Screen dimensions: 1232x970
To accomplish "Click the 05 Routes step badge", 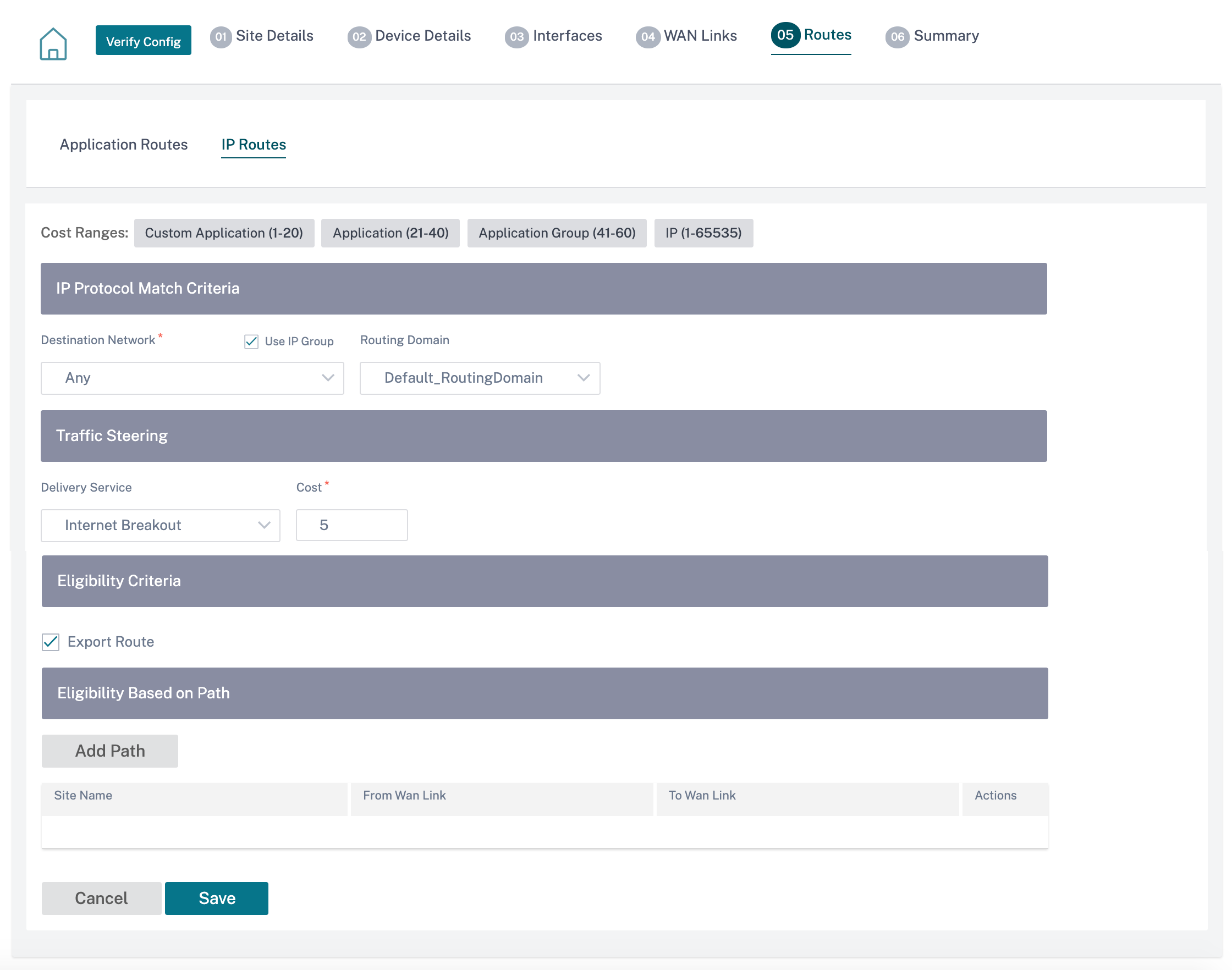I will pyautogui.click(x=785, y=35).
